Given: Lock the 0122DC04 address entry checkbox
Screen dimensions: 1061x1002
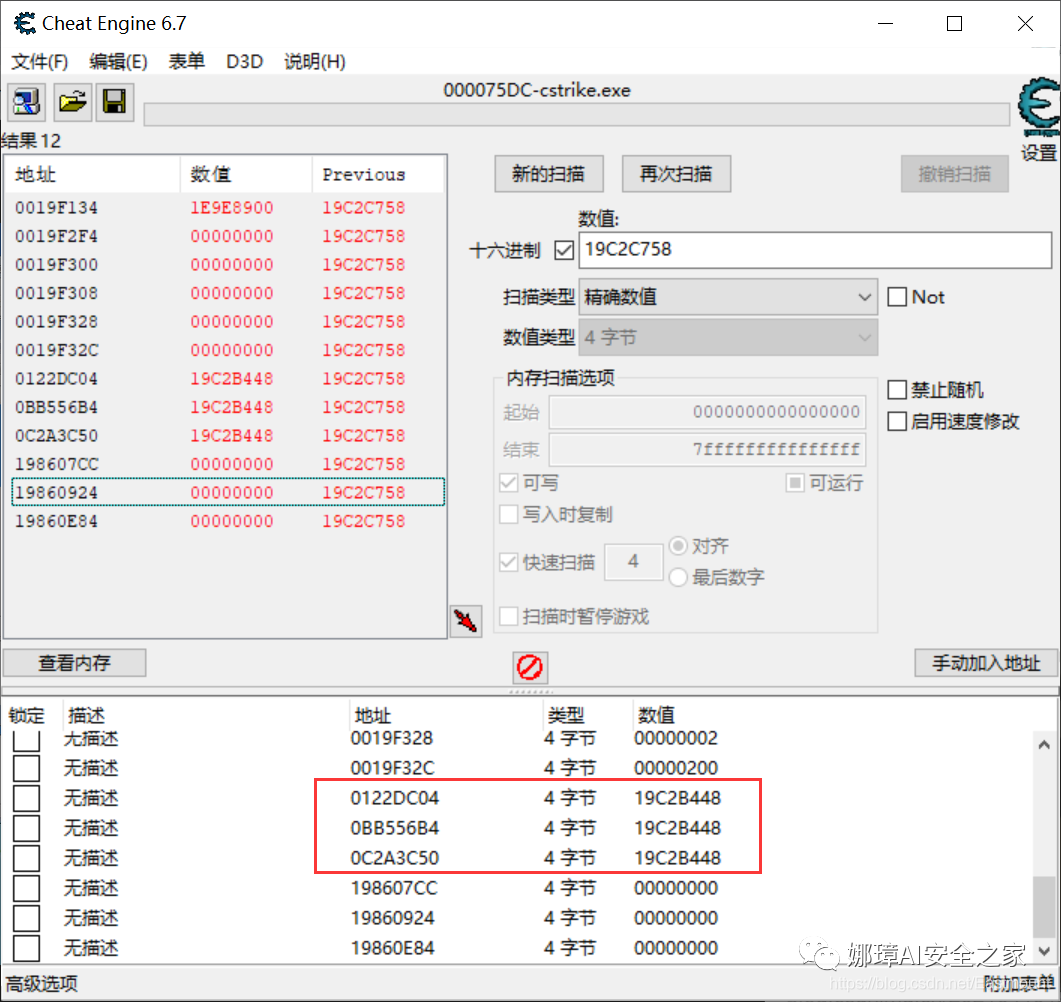Looking at the screenshot, I should tap(26, 798).
